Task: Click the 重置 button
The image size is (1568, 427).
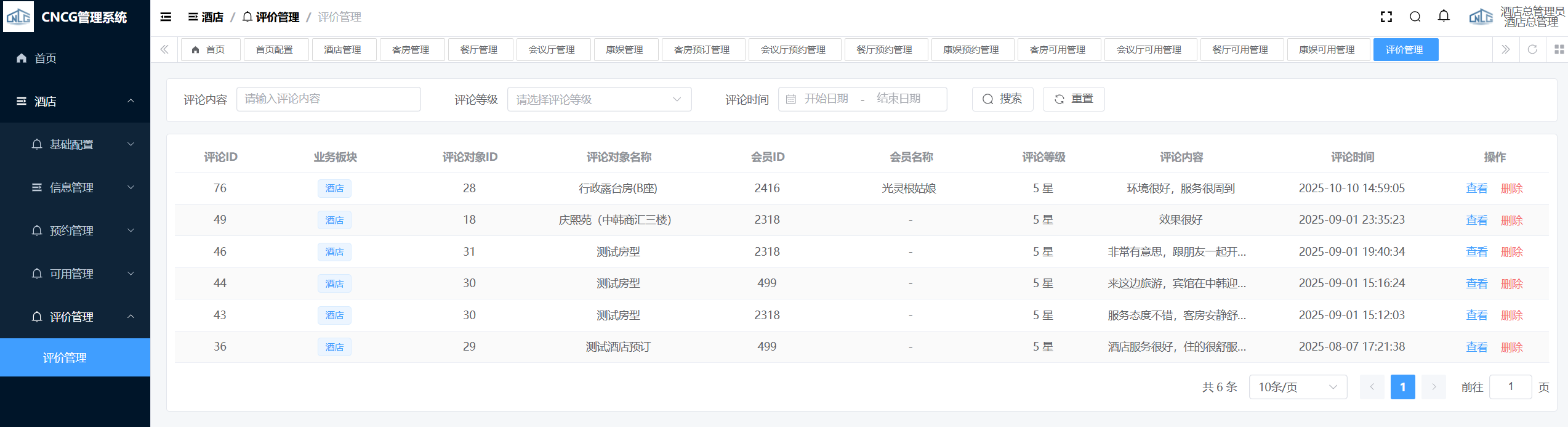Action: click(x=1073, y=99)
